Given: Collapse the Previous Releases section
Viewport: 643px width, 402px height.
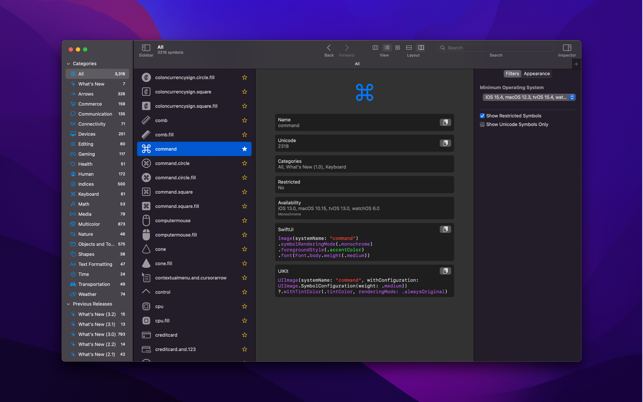Looking at the screenshot, I should tap(68, 304).
